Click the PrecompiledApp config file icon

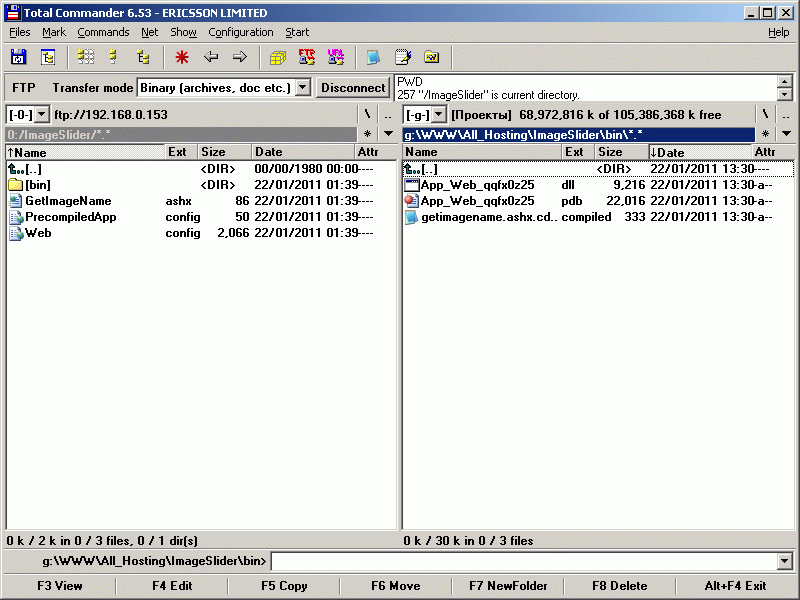(x=16, y=217)
